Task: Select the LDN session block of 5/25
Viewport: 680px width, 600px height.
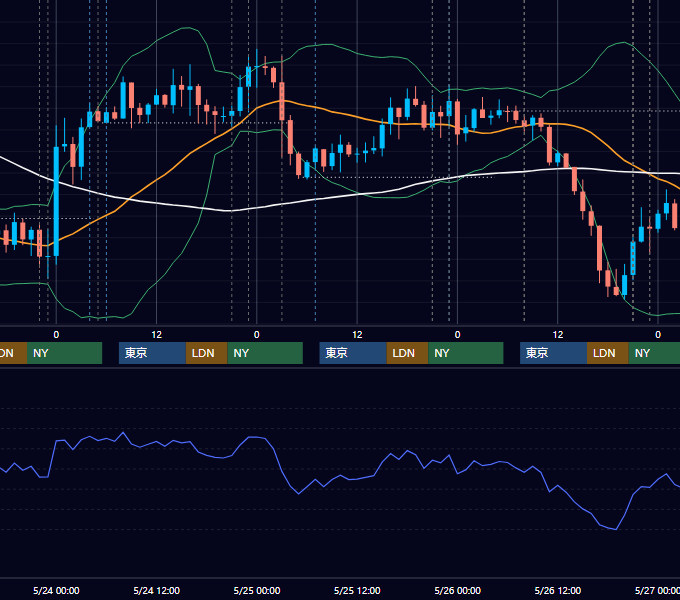Action: tap(407, 353)
